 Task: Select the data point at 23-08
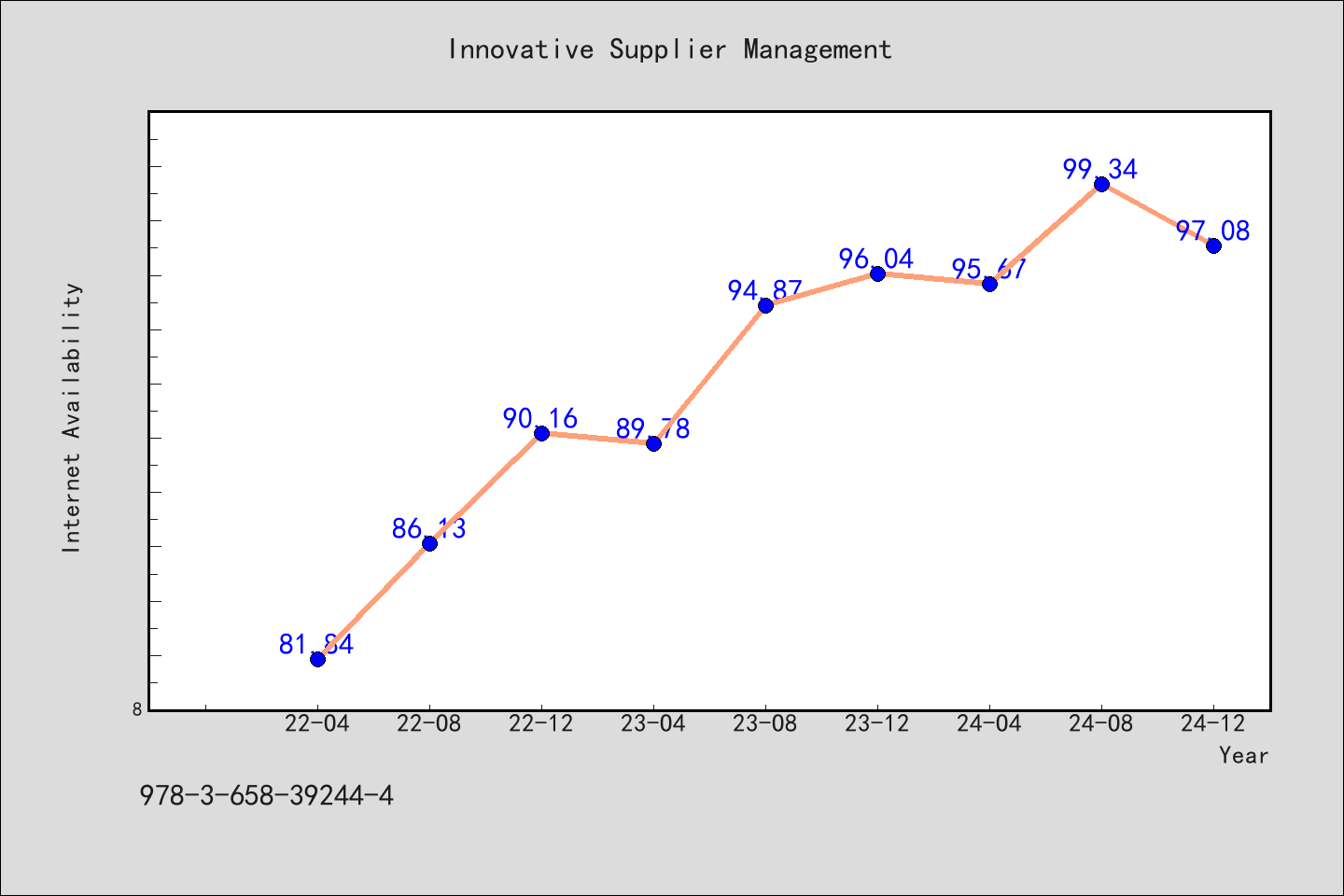pos(765,305)
